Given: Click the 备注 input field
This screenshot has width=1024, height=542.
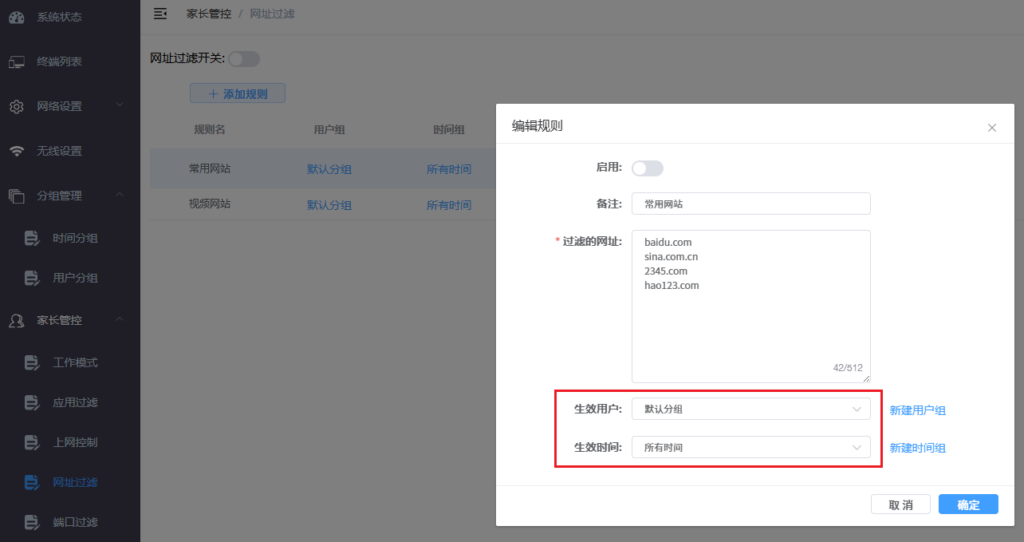Looking at the screenshot, I should 750,204.
